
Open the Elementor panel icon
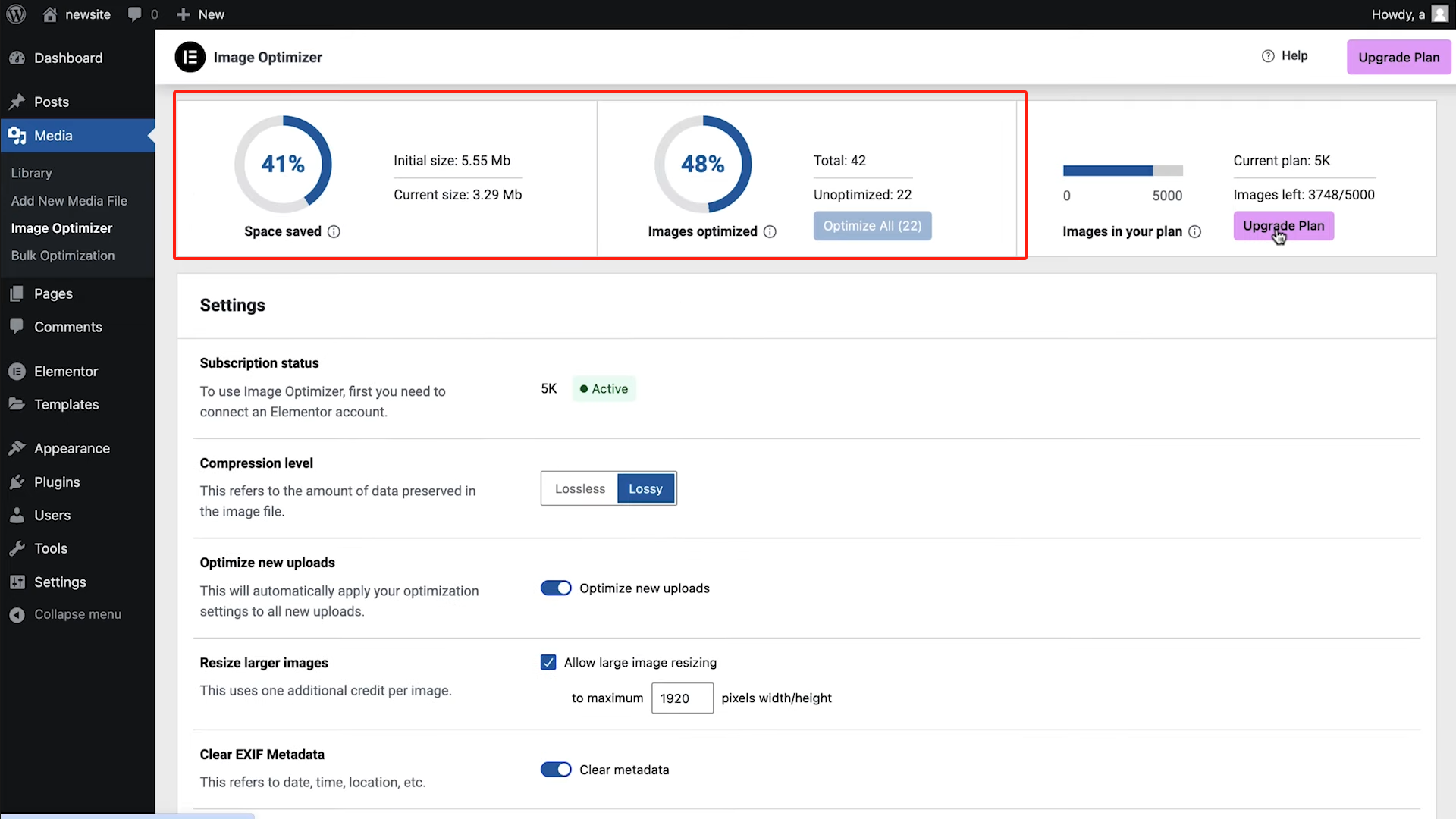(17, 371)
